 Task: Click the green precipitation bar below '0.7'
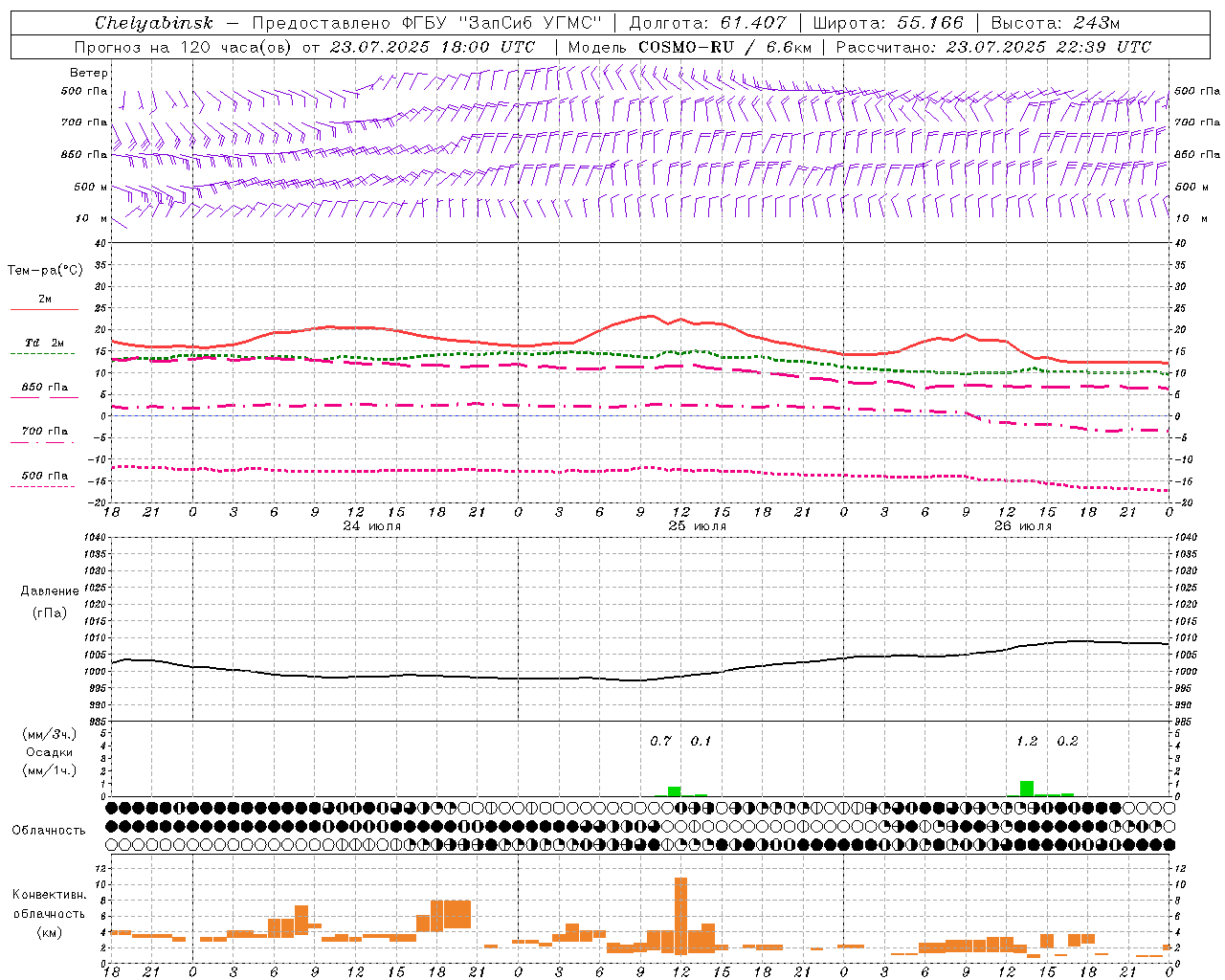pyautogui.click(x=674, y=791)
